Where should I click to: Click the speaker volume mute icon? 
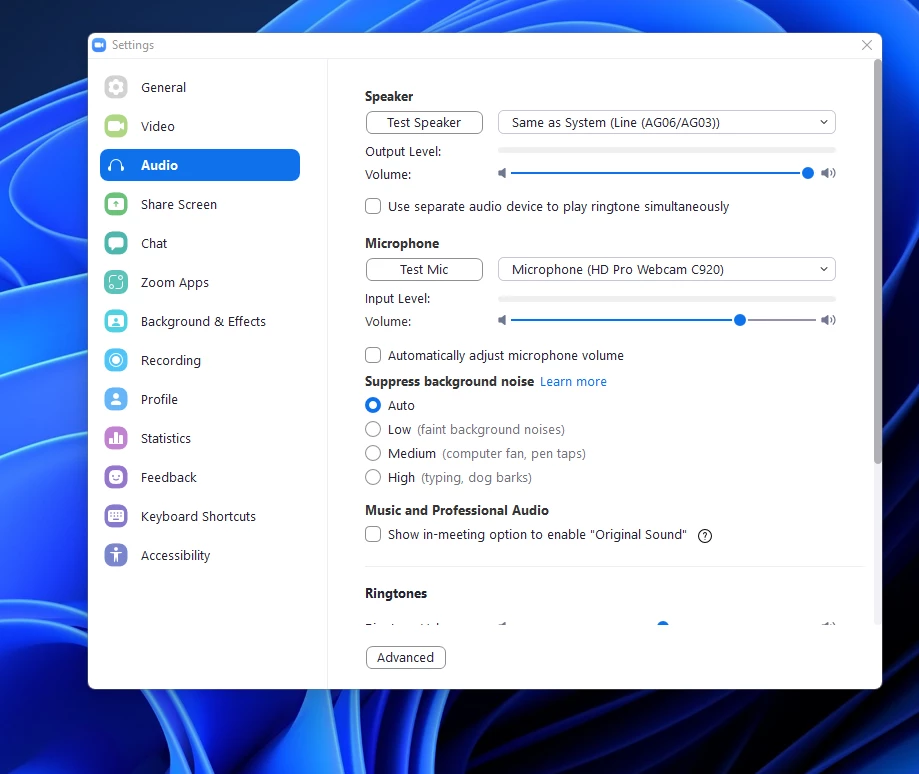(502, 173)
